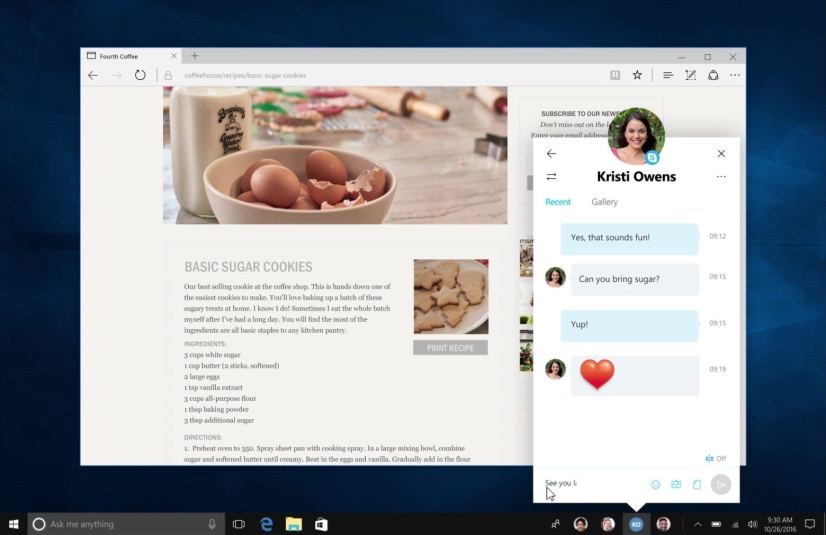The height and width of the screenshot is (535, 826).
Task: Click the file attach icon in chat
Action: [x=696, y=484]
